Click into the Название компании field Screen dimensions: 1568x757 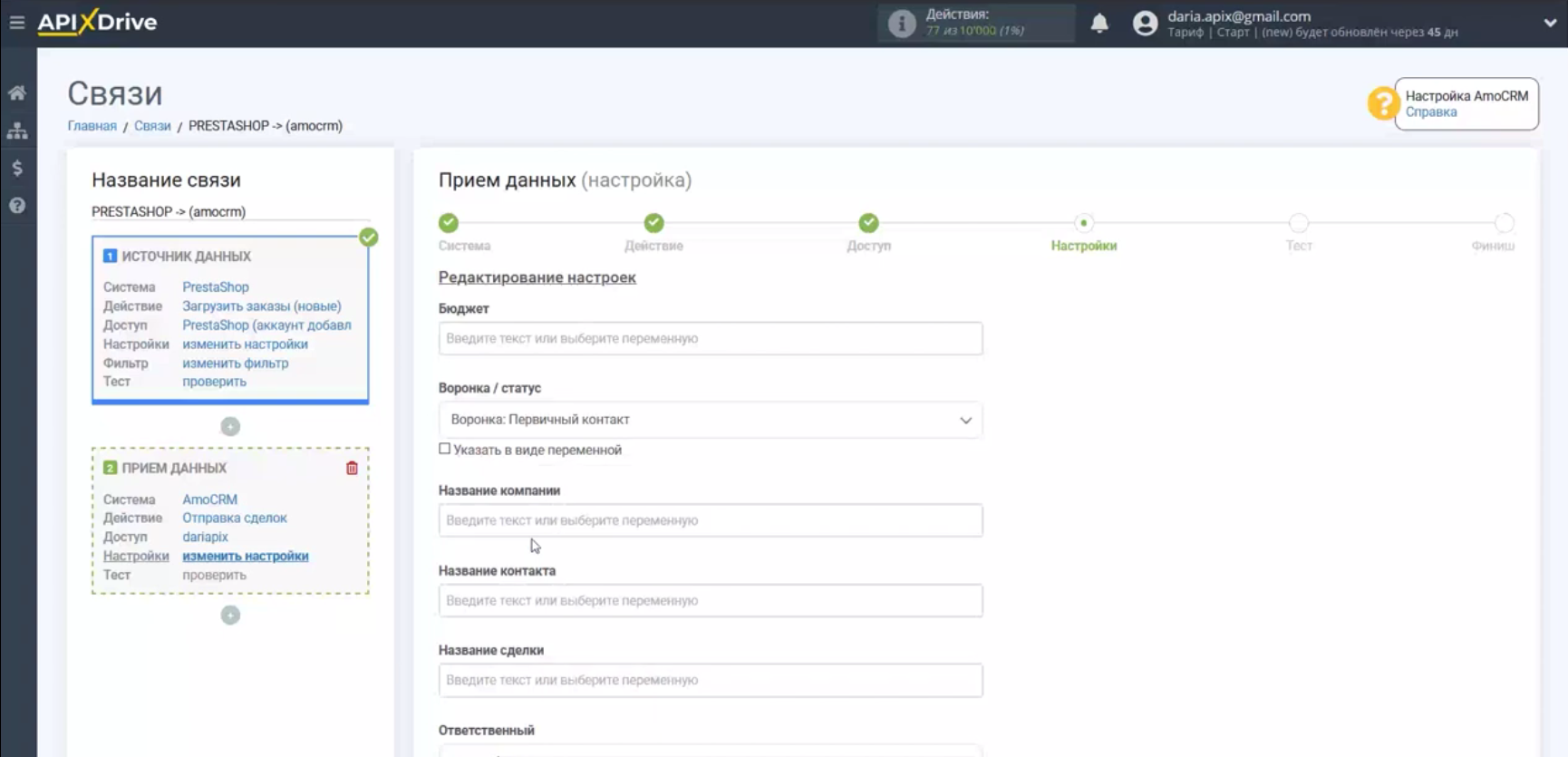pos(711,520)
